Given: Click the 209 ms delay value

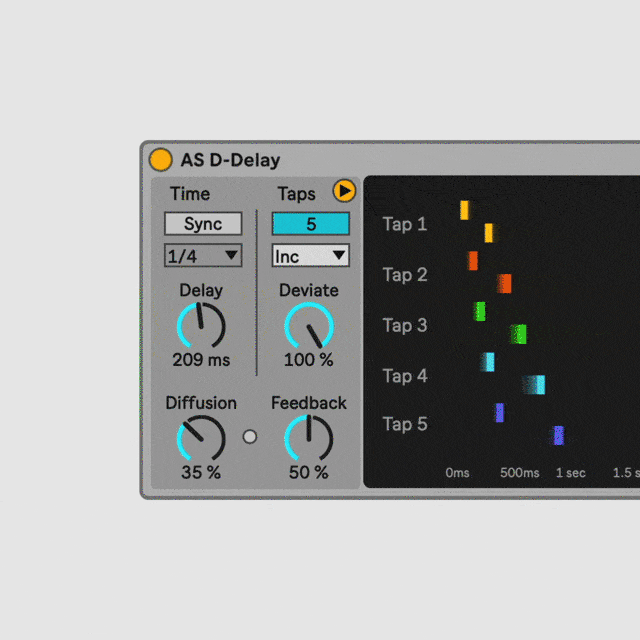Looking at the screenshot, I should pos(201,360).
